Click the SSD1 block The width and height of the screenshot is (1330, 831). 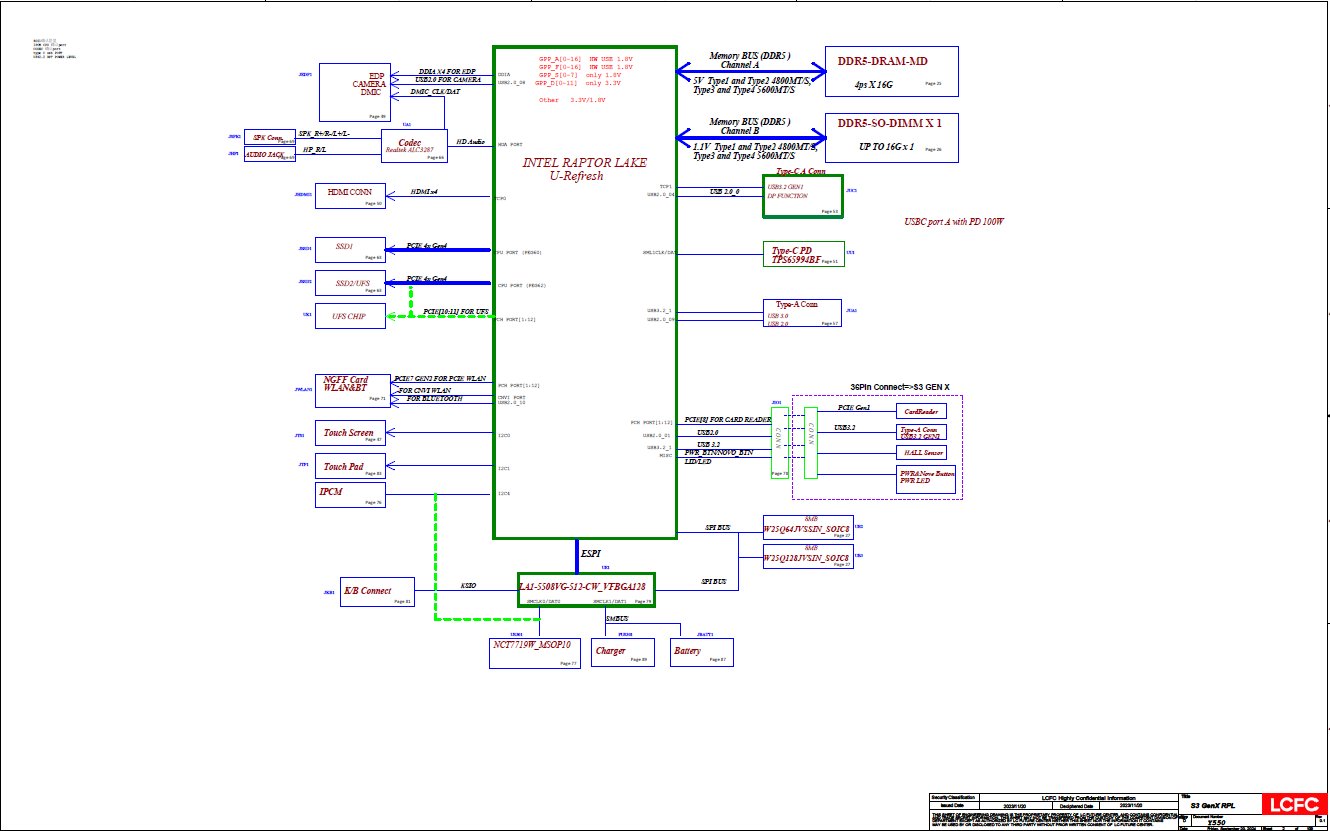point(350,250)
